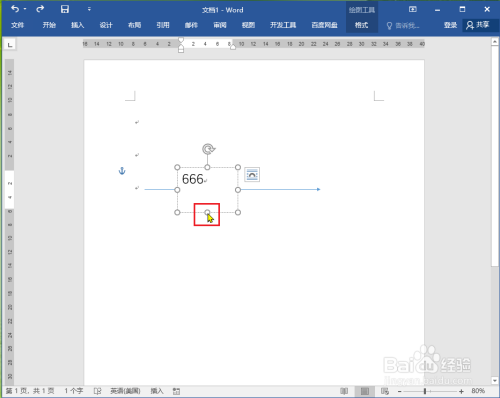Screen dimensions: 500x398
Task: Click the vertical scrollbar down arrow
Action: tap(495, 380)
